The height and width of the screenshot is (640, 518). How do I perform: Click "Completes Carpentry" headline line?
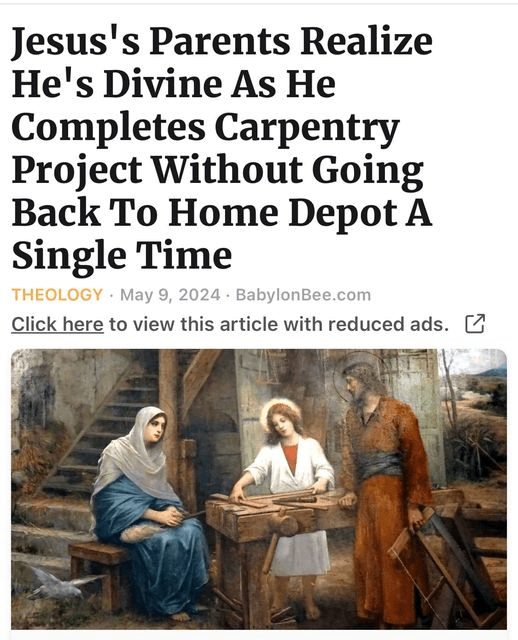(205, 129)
